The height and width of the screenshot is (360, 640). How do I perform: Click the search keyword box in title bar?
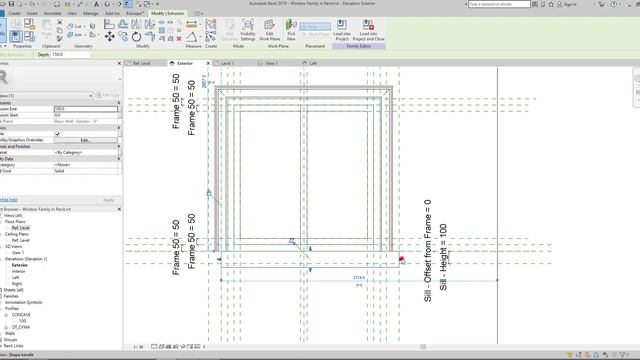[499, 4]
